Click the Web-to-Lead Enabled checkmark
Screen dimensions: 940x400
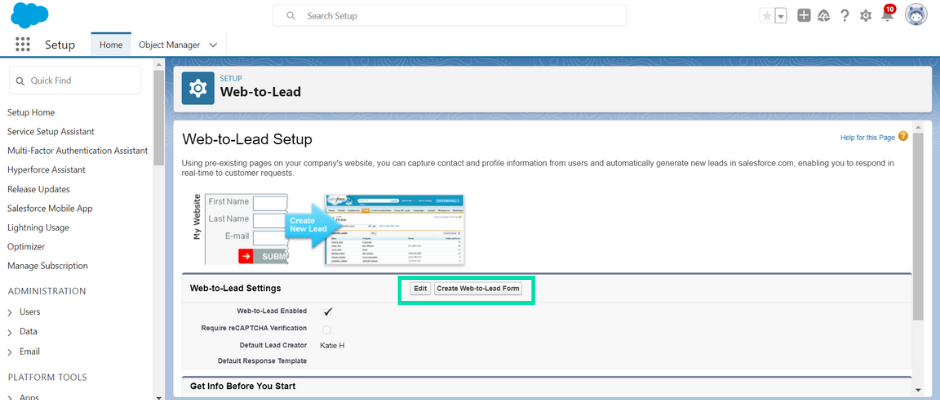(x=327, y=311)
